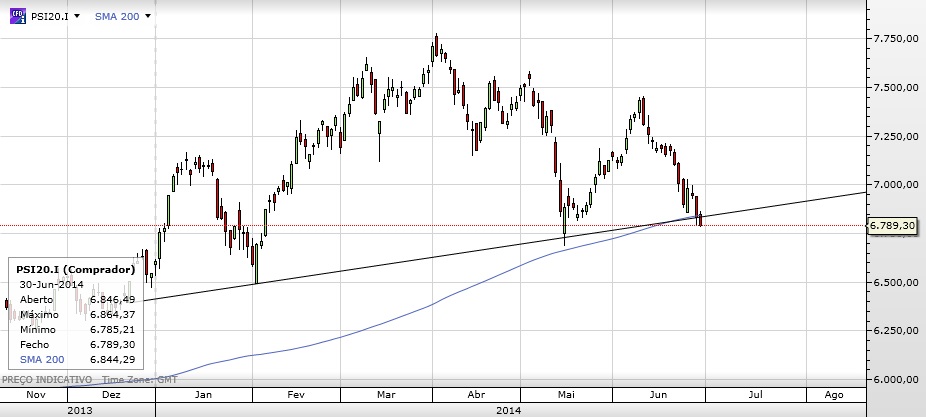Click the Aberto value 6.846,49
926x417 pixels.
(x=112, y=299)
